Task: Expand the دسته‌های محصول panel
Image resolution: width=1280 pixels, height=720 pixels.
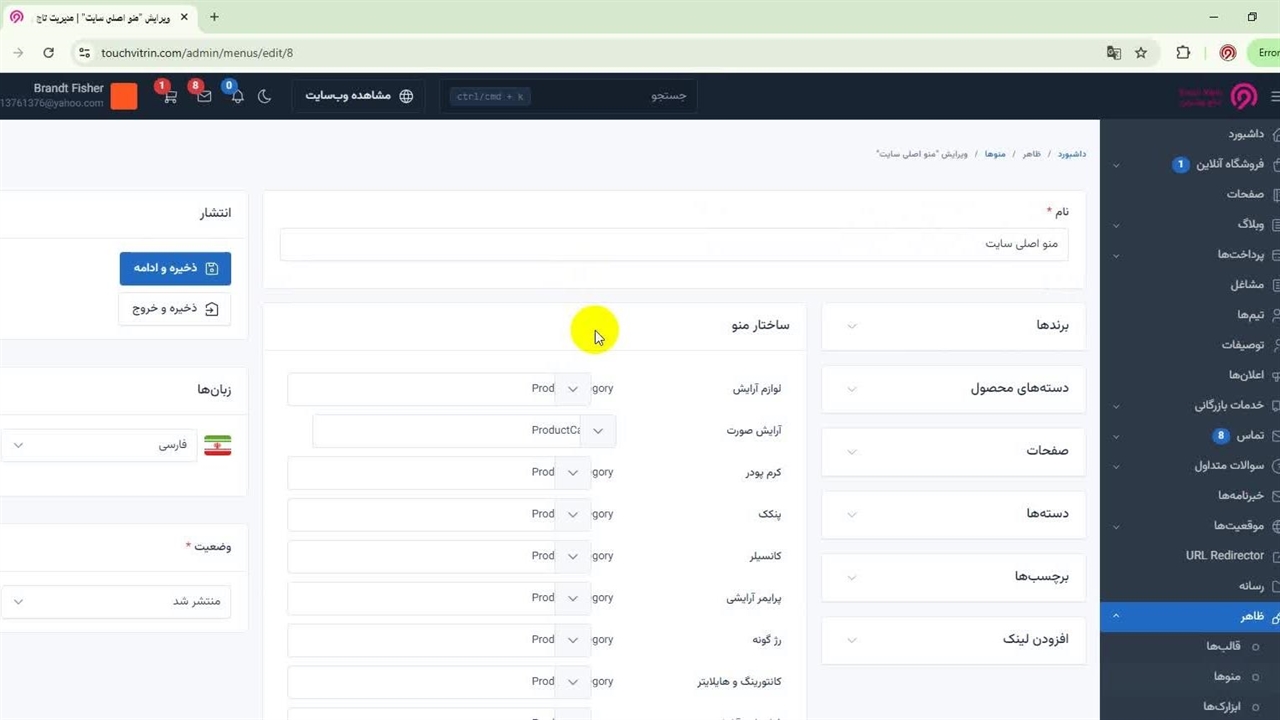Action: click(x=952, y=388)
